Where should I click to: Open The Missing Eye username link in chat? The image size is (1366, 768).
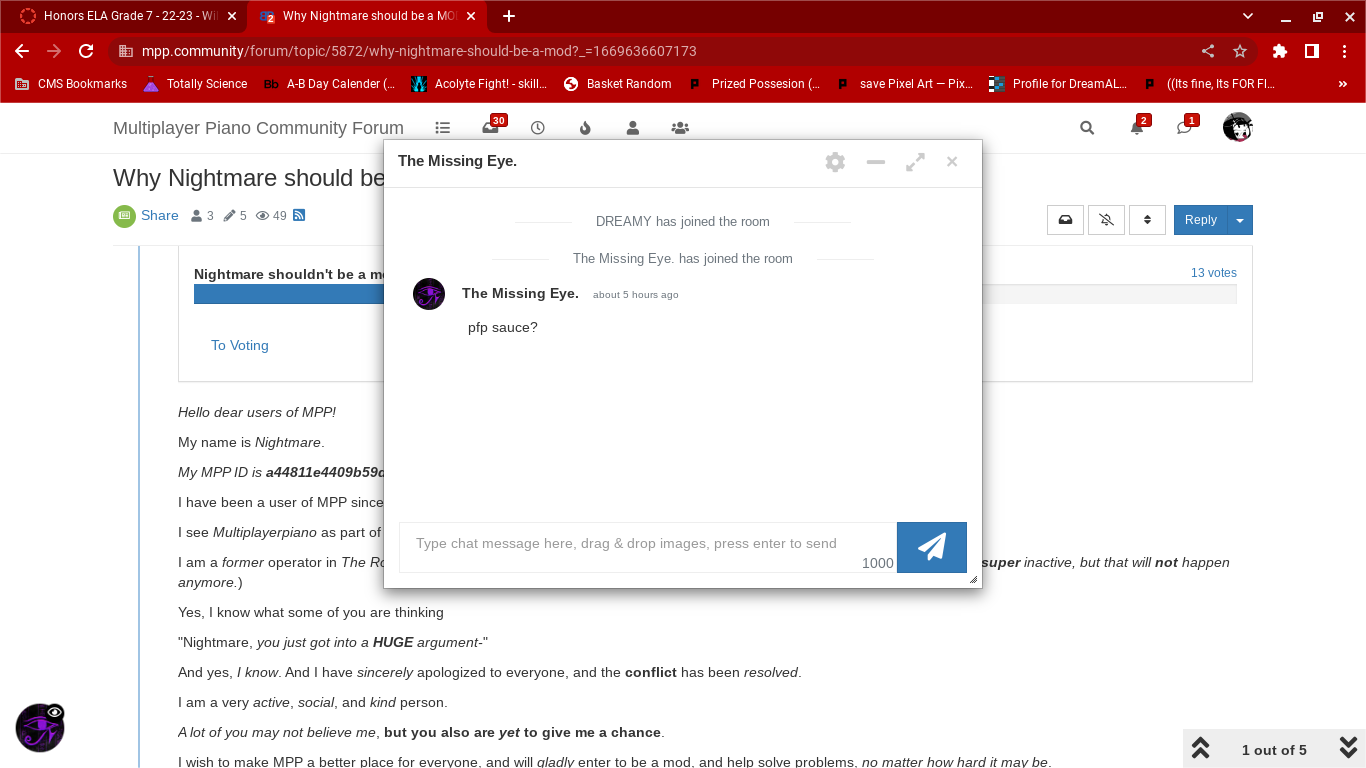click(x=520, y=293)
